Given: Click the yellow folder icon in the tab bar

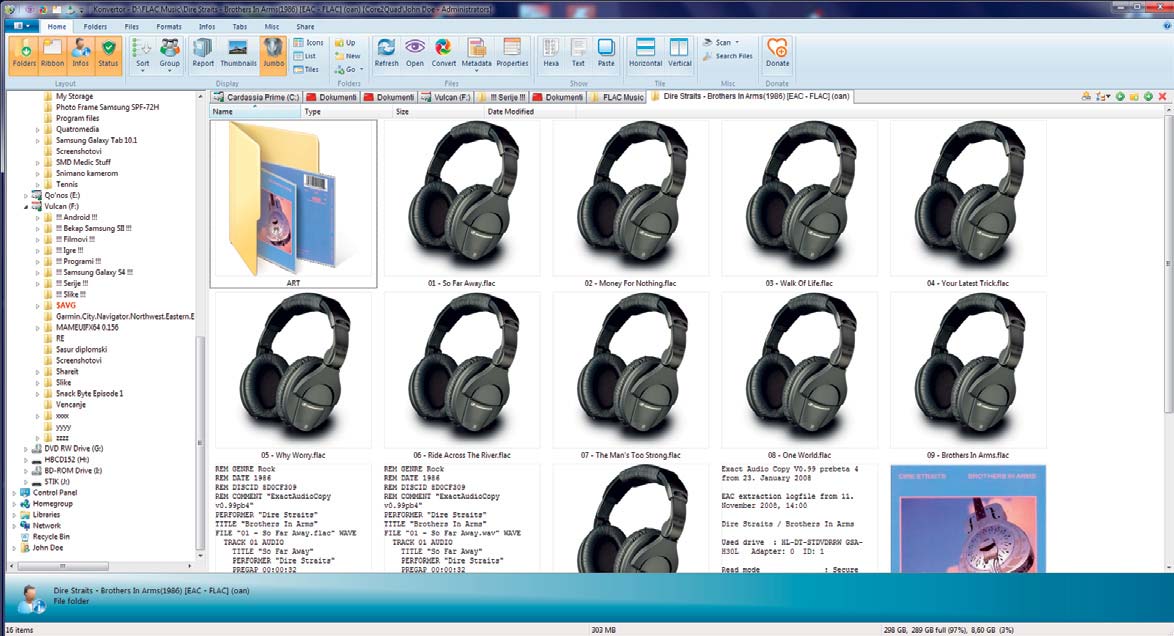Looking at the screenshot, I should point(1134,97).
